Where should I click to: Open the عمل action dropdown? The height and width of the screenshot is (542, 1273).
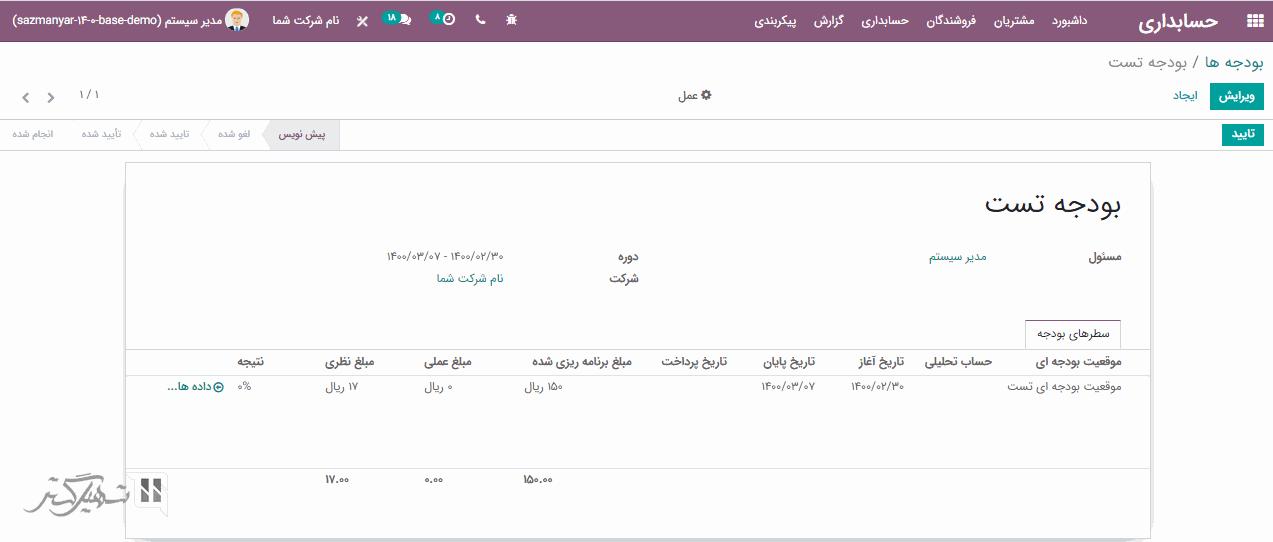click(x=695, y=96)
